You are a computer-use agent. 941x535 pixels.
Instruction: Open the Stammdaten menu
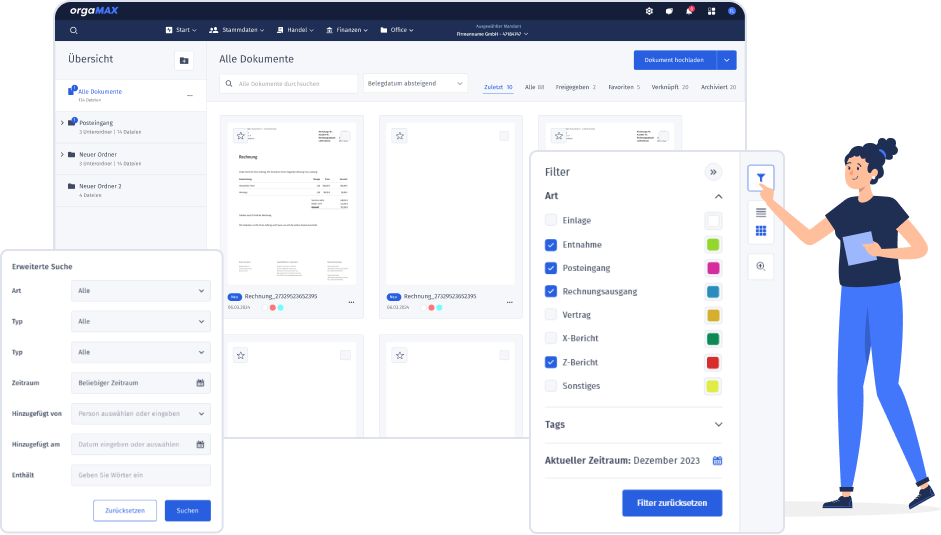pos(236,30)
